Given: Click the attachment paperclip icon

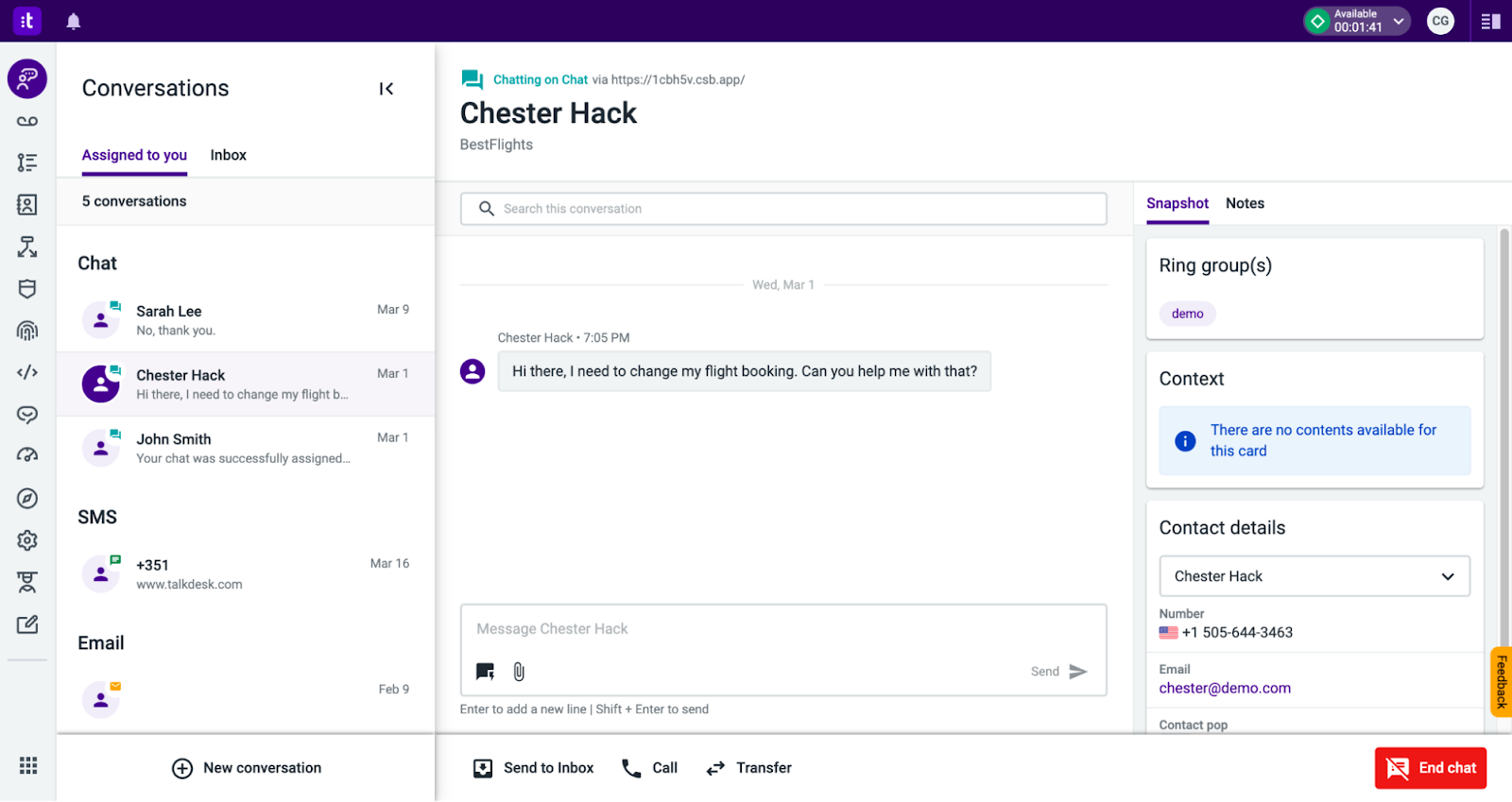Looking at the screenshot, I should (519, 672).
